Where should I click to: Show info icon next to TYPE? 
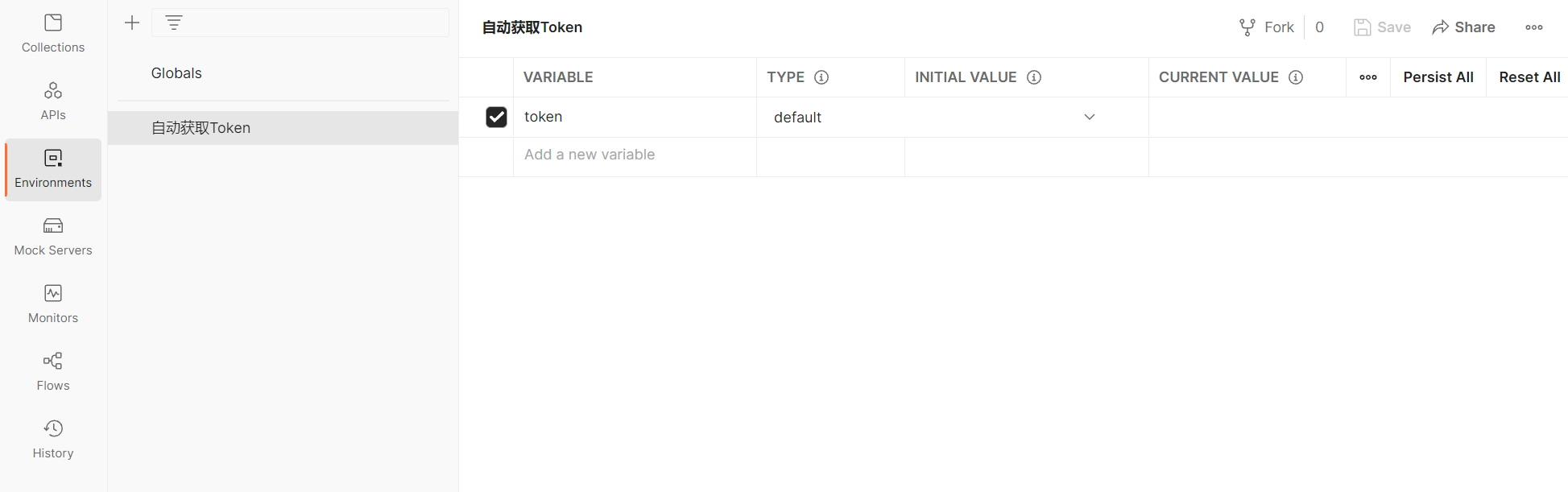[821, 77]
